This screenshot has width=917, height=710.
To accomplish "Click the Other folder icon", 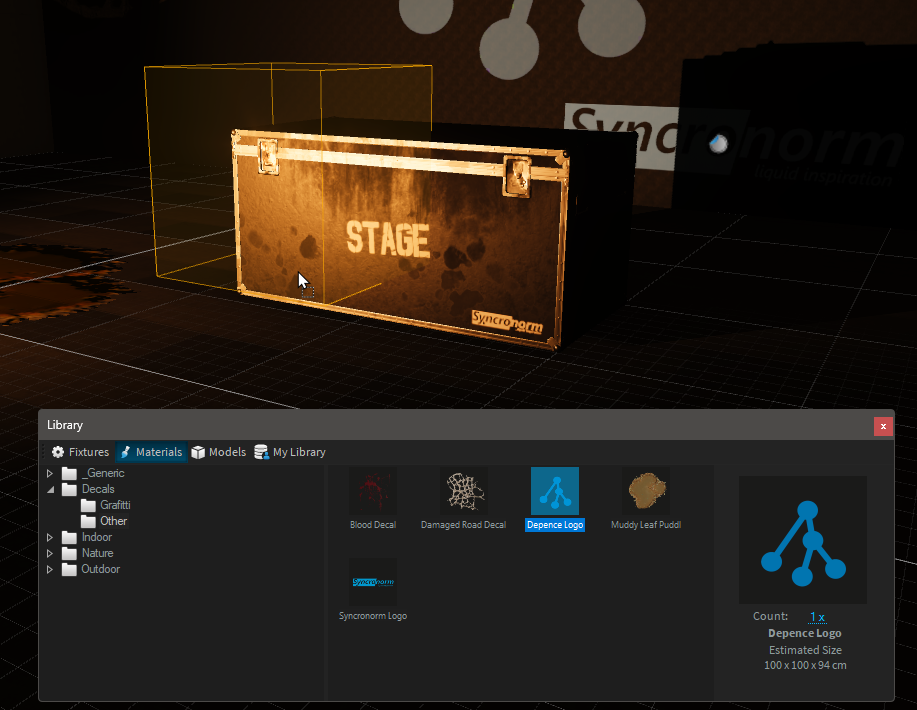I will click(x=88, y=521).
